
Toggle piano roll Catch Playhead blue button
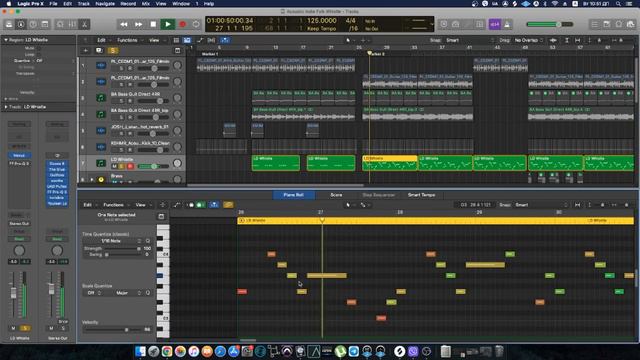(214, 205)
